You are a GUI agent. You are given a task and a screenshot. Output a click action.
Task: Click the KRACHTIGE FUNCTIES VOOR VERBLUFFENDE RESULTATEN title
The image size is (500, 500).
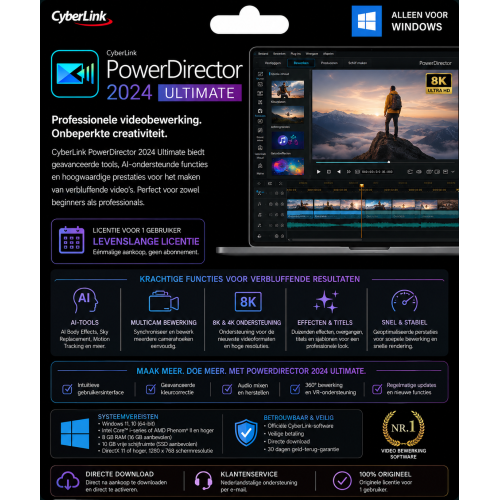250,279
